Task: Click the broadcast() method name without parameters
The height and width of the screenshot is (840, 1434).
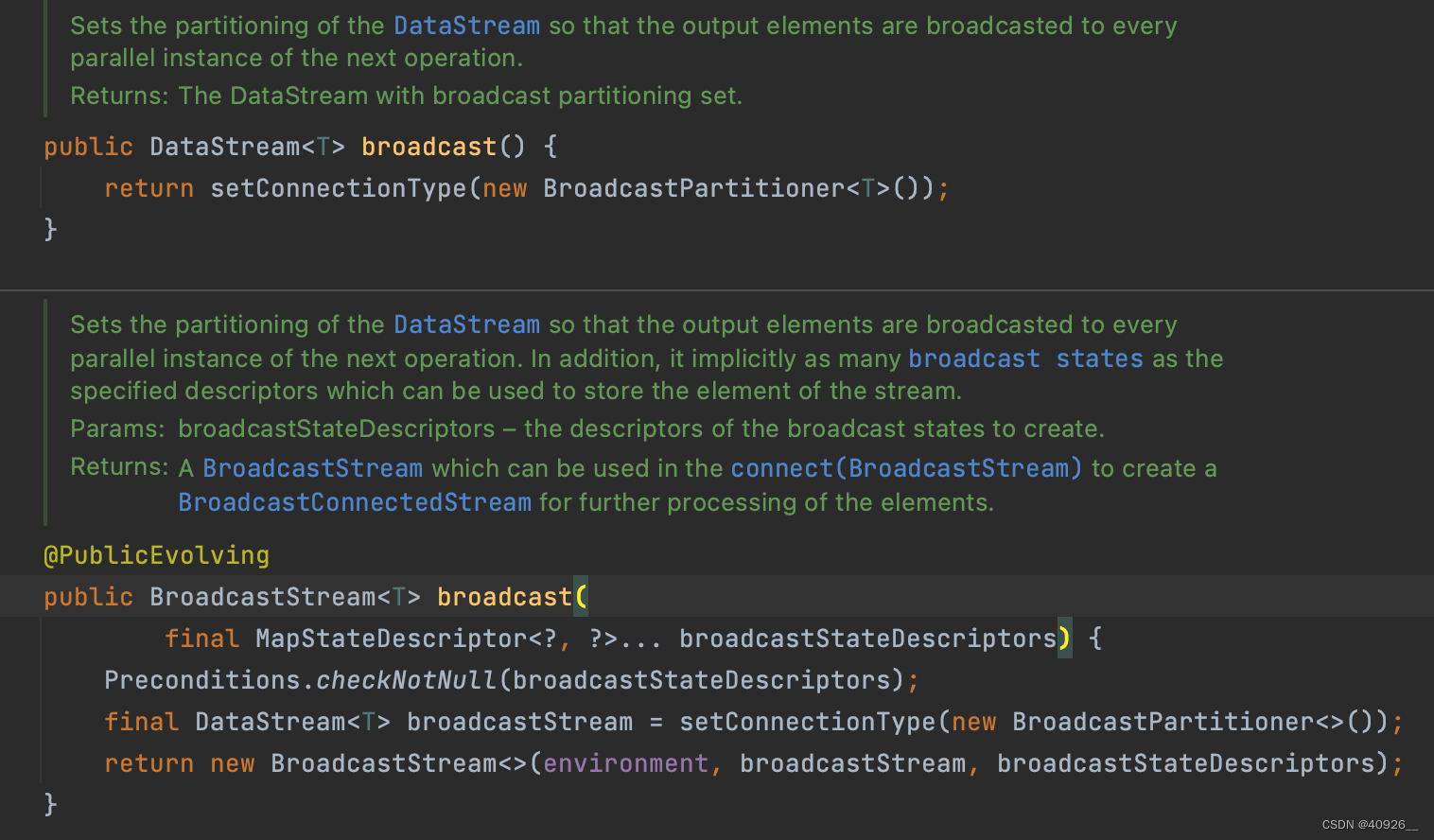Action: [428, 147]
